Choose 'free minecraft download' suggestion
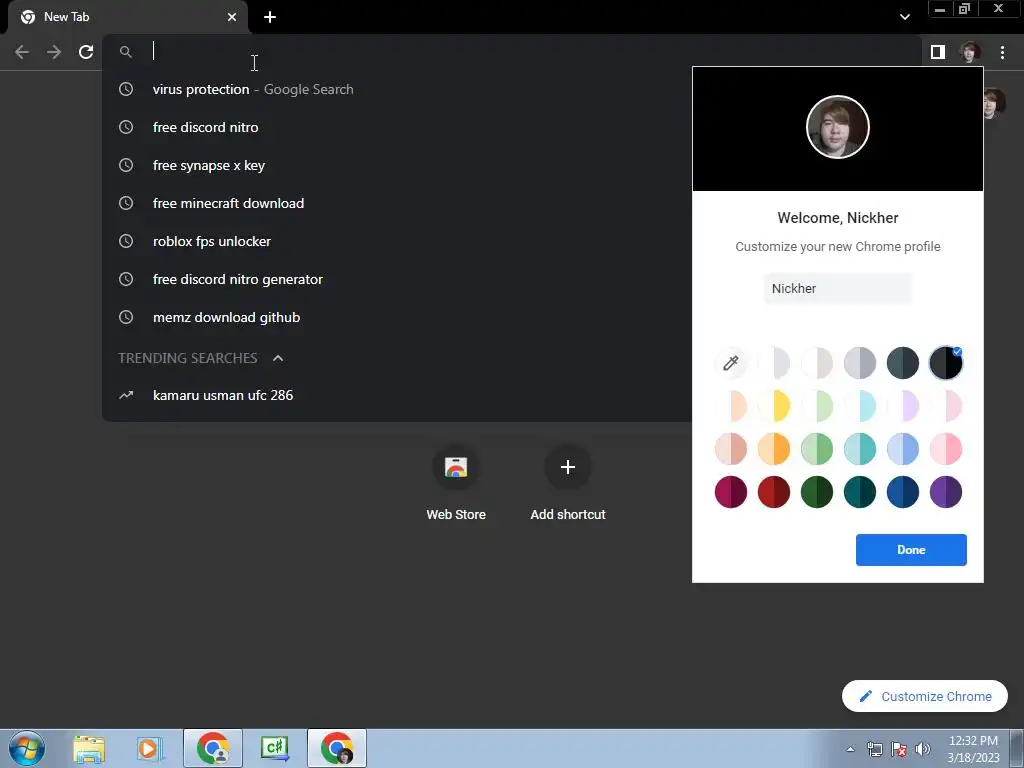Image resolution: width=1024 pixels, height=768 pixels. pyautogui.click(x=397, y=203)
